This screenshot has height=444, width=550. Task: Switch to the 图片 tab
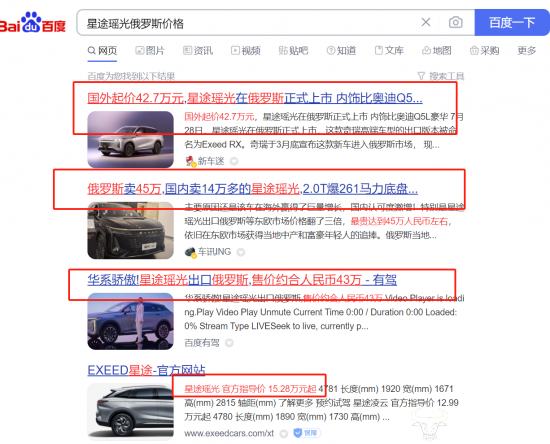(150, 51)
